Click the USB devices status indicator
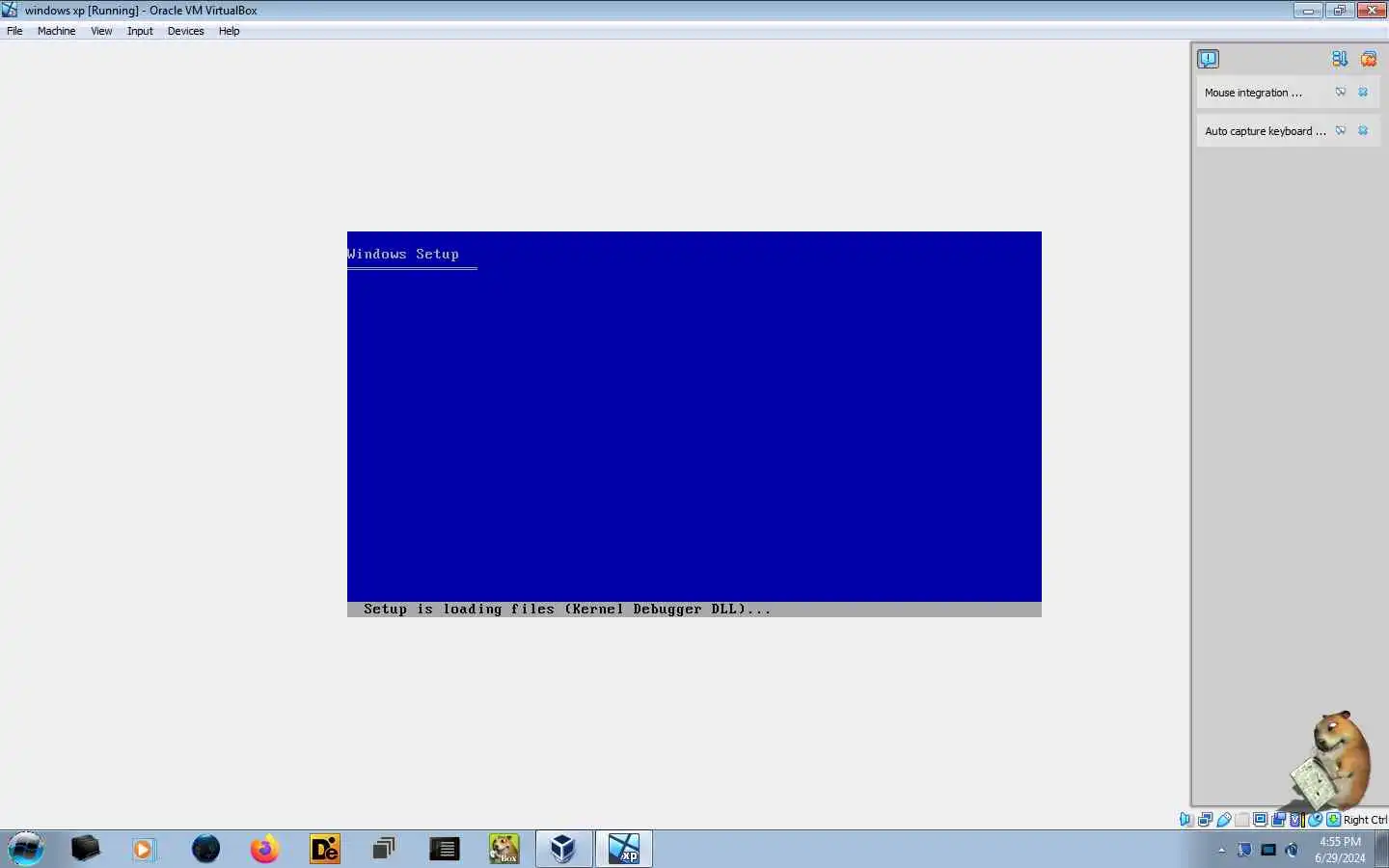Image resolution: width=1389 pixels, height=868 pixels. click(1224, 820)
